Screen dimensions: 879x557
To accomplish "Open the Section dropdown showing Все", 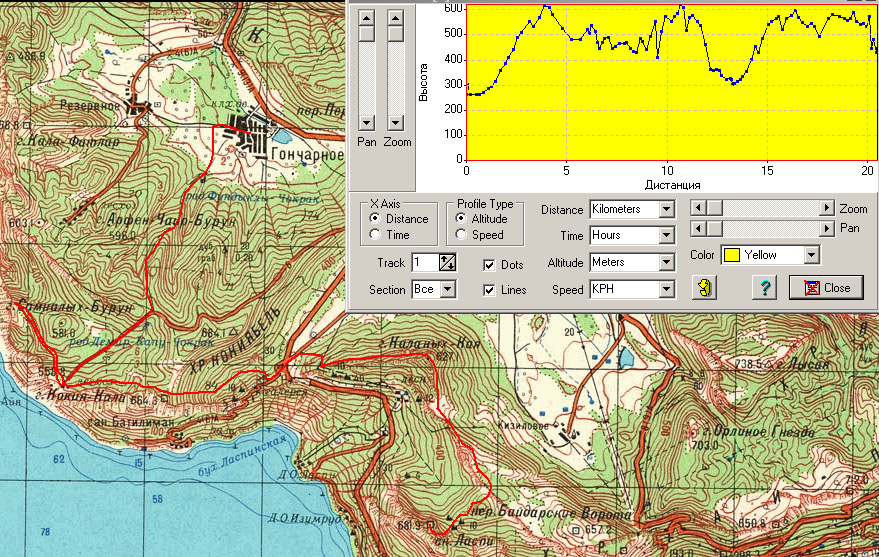I will [447, 289].
